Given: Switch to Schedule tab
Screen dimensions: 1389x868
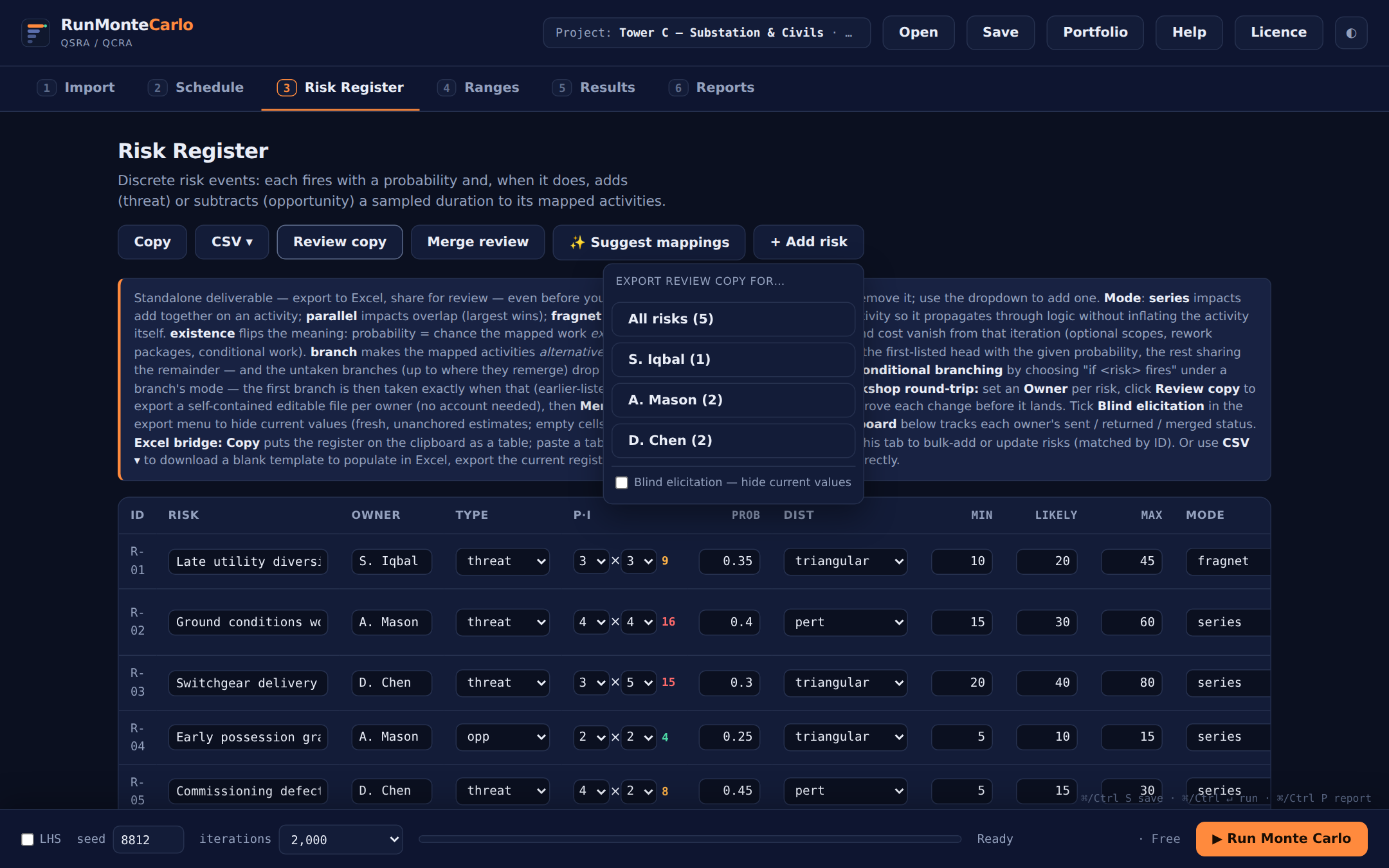Looking at the screenshot, I should coord(196,88).
